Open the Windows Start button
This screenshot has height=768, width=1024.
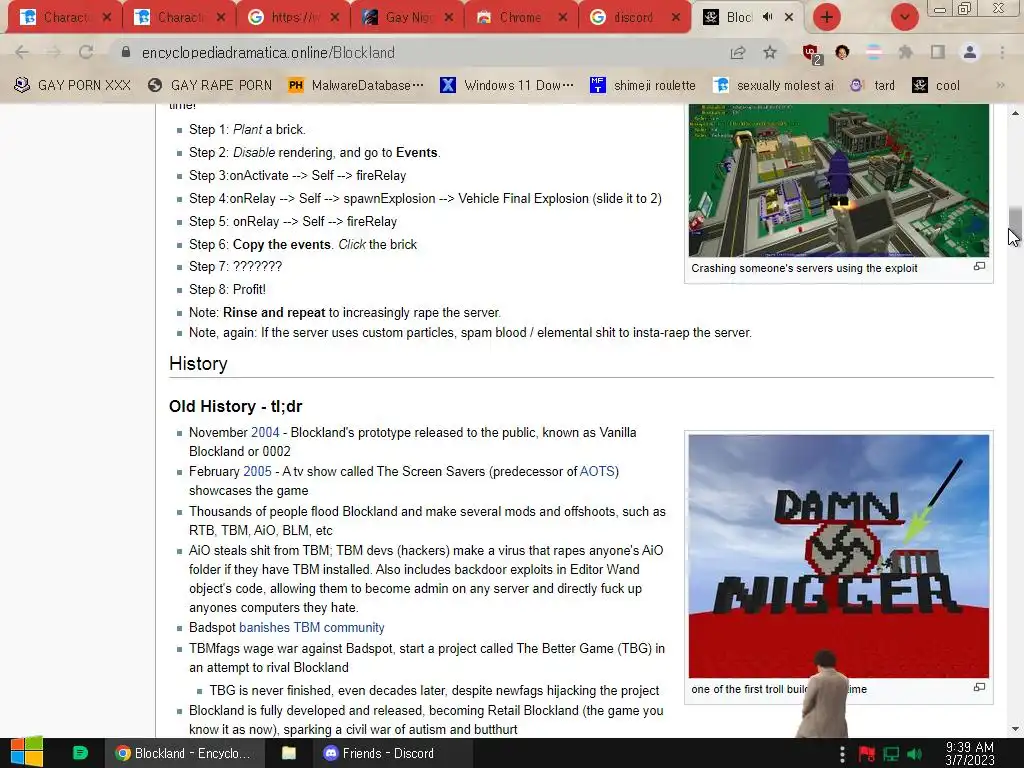(x=27, y=753)
